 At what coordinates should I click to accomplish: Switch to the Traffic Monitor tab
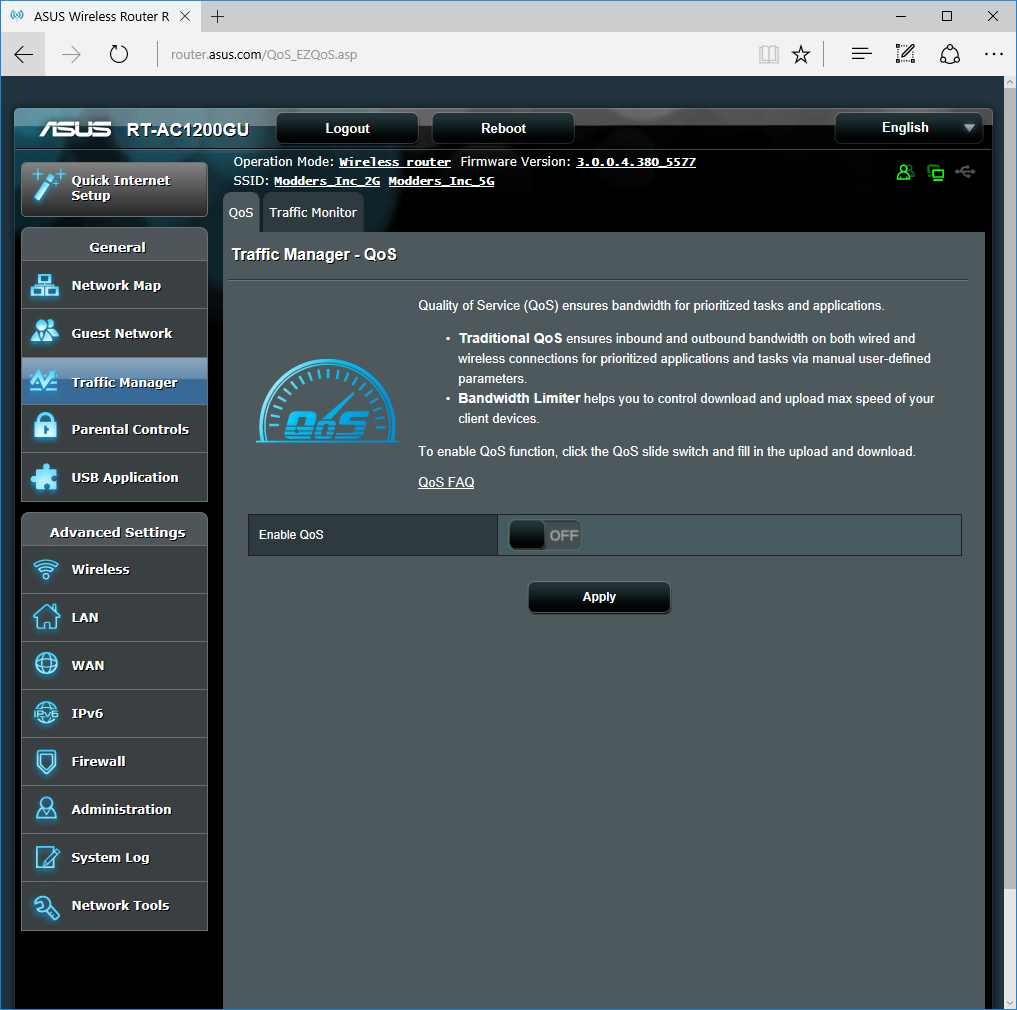312,212
